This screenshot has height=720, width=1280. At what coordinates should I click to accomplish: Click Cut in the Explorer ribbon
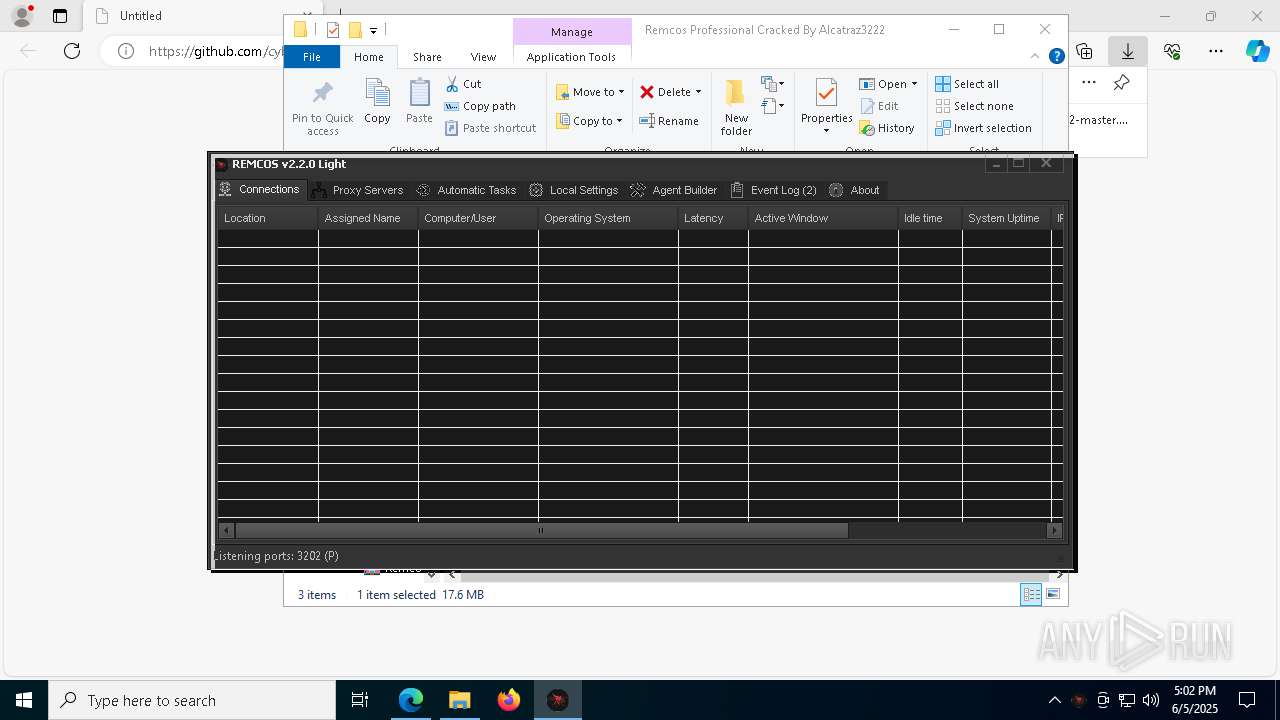pos(463,84)
